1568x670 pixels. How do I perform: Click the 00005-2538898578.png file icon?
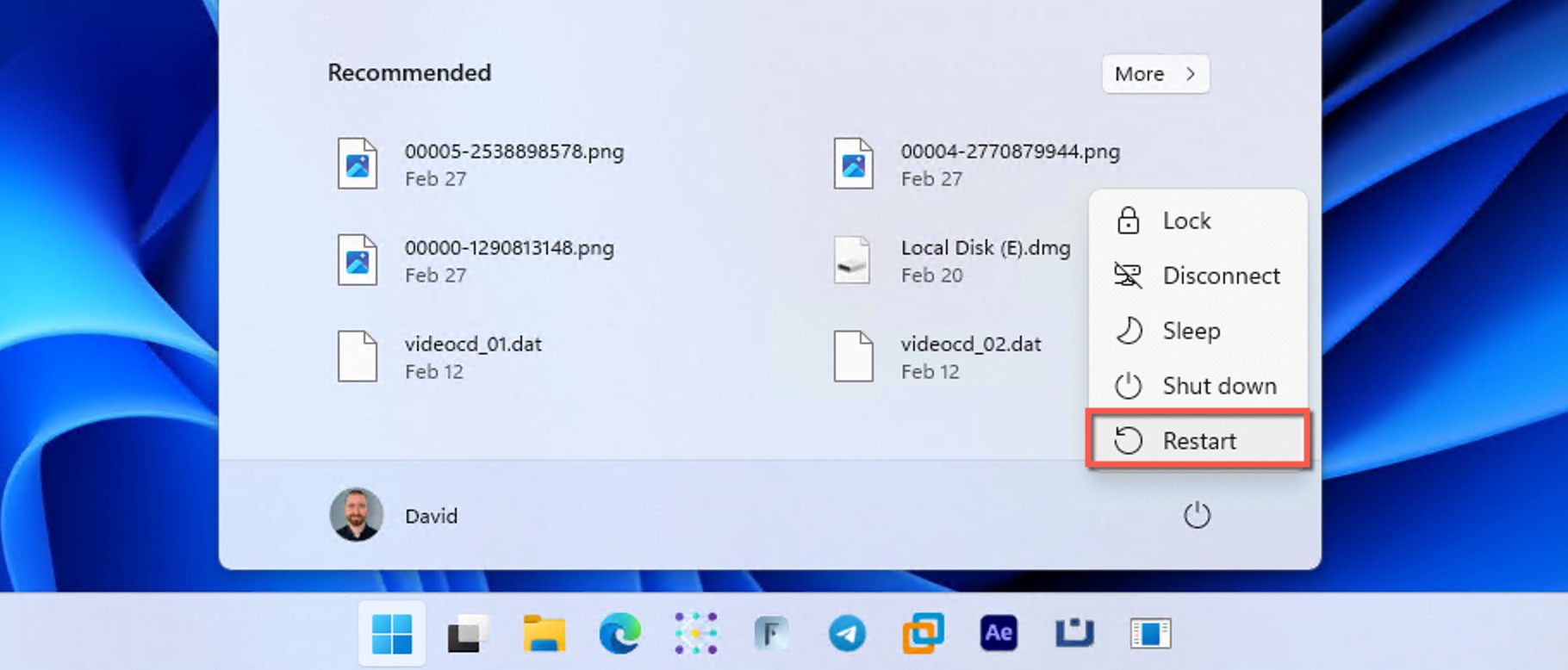point(357,164)
